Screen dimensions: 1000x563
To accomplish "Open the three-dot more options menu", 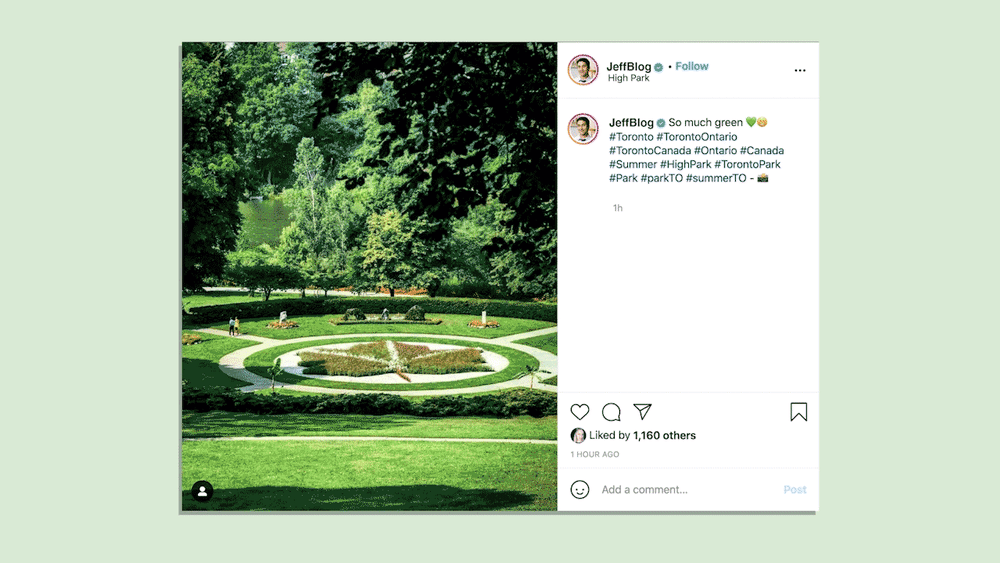I will click(800, 70).
